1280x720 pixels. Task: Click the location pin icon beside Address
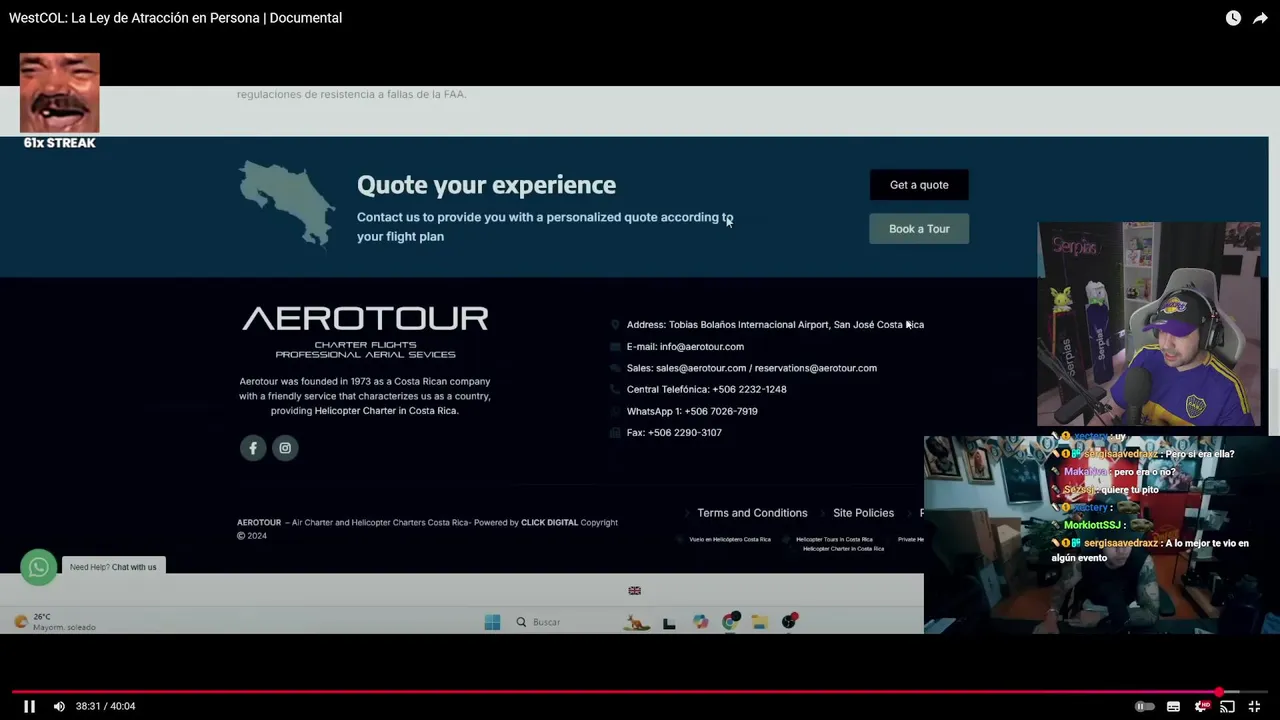pyautogui.click(x=615, y=325)
